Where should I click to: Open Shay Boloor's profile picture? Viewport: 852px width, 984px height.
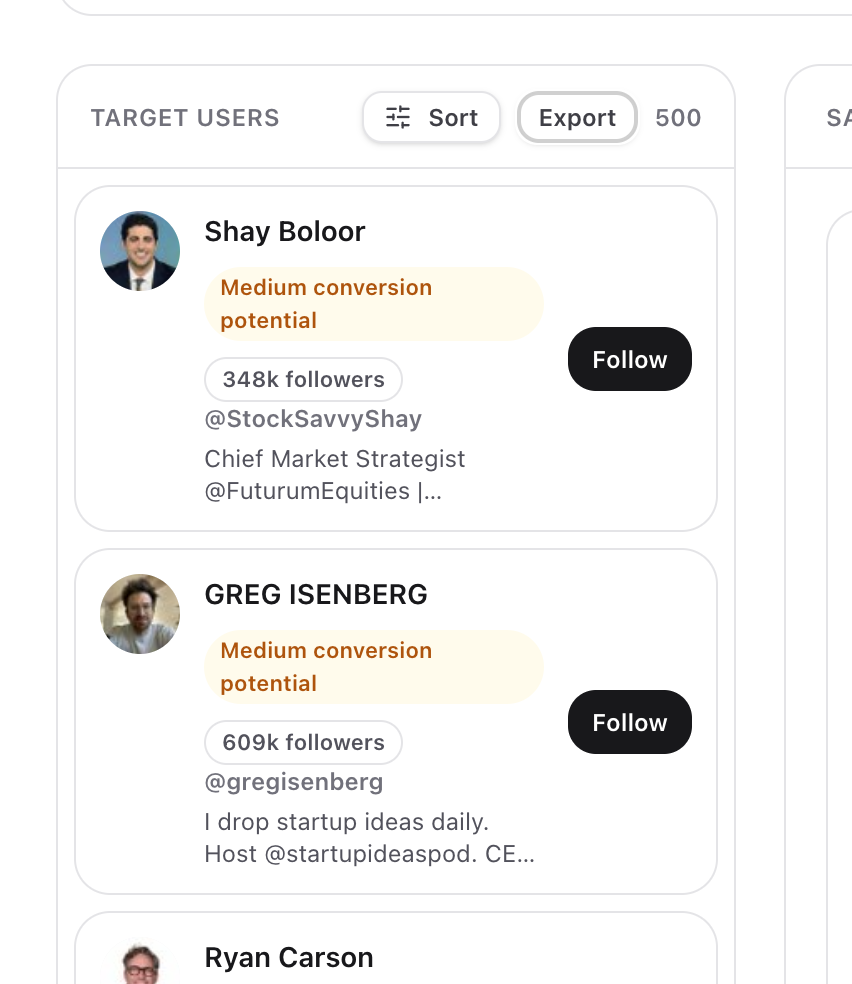tap(140, 251)
